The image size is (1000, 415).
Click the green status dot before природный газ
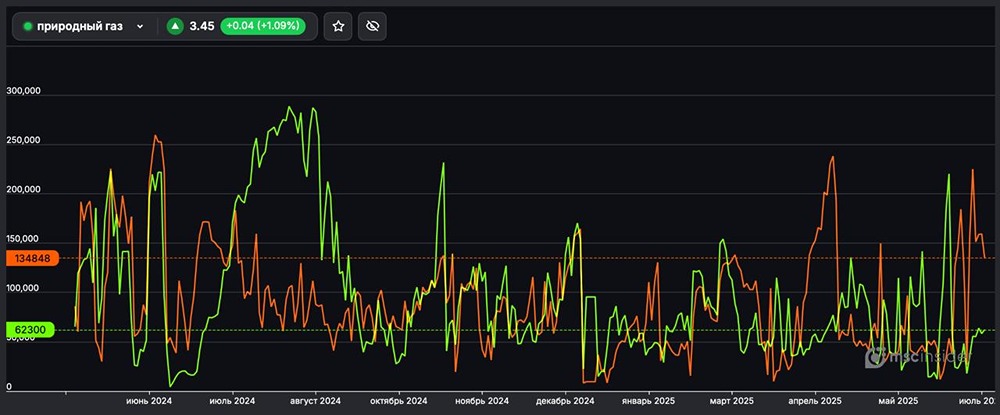(27, 27)
